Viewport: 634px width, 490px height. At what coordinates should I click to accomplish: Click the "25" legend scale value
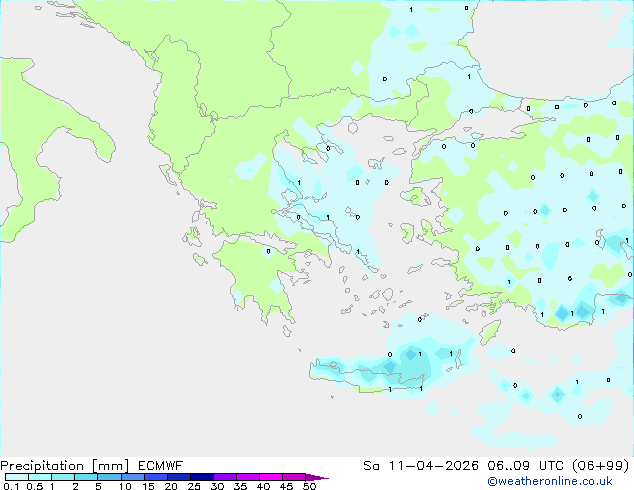pyautogui.click(x=194, y=486)
